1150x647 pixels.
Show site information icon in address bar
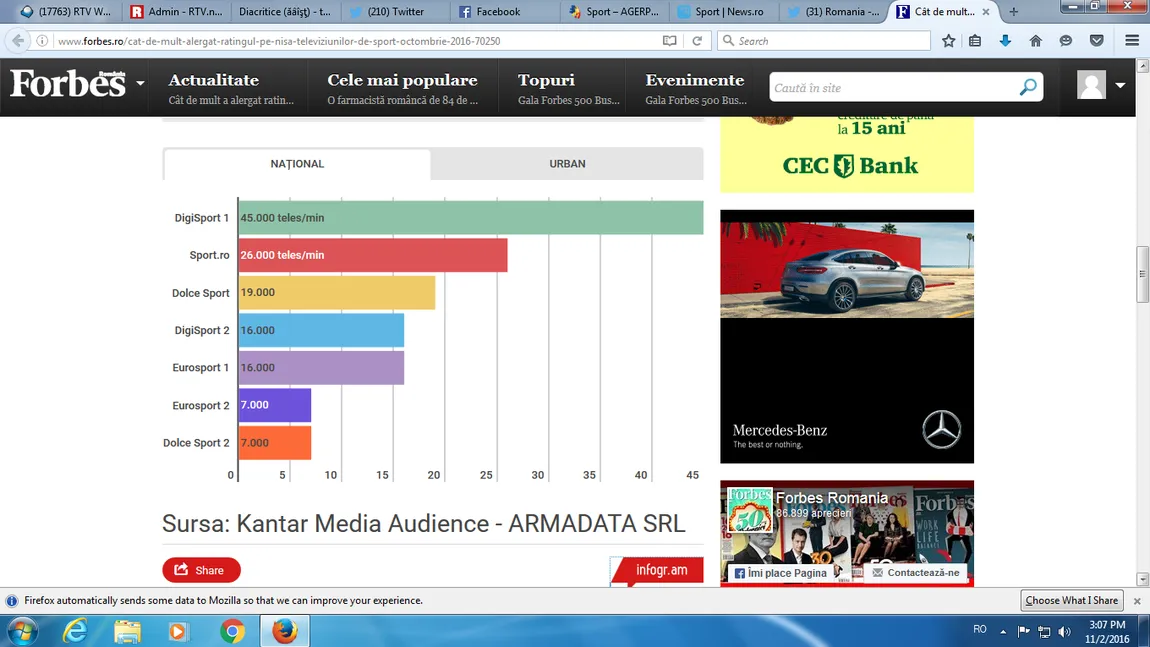[42, 41]
